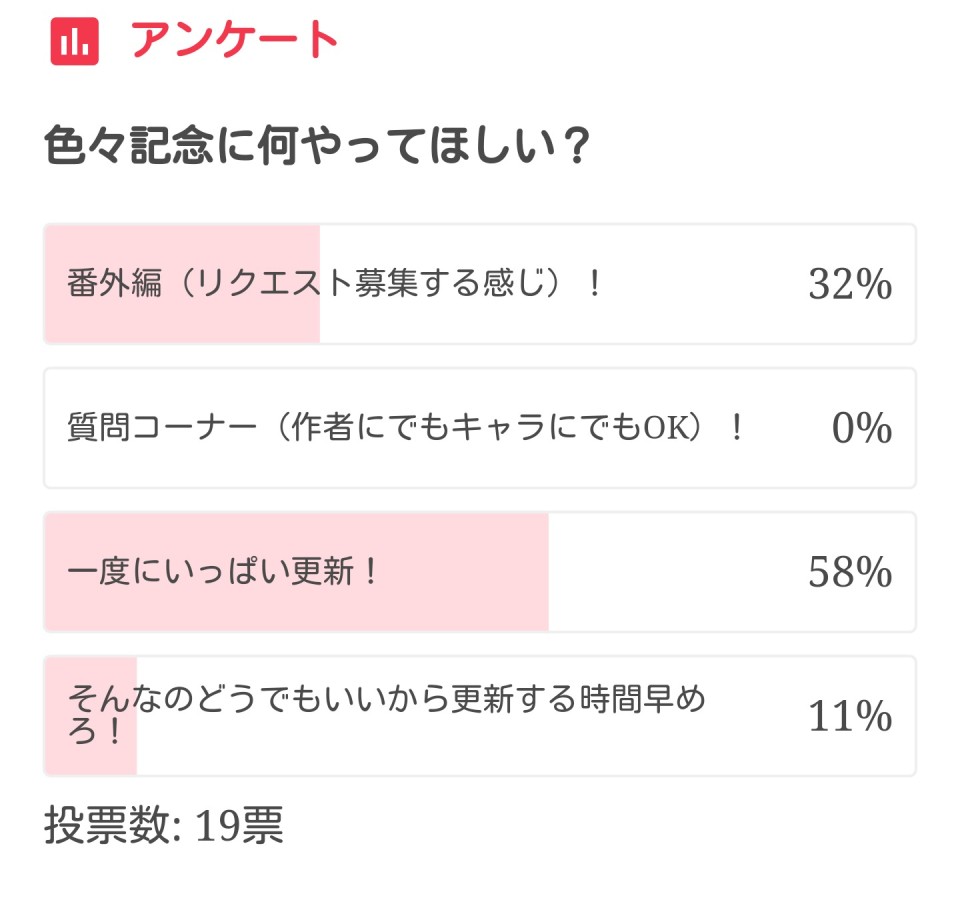Viewport: 960px width, 904px height.
Task: Choose the 一度にいっぱい更新！ option
Action: tap(224, 573)
